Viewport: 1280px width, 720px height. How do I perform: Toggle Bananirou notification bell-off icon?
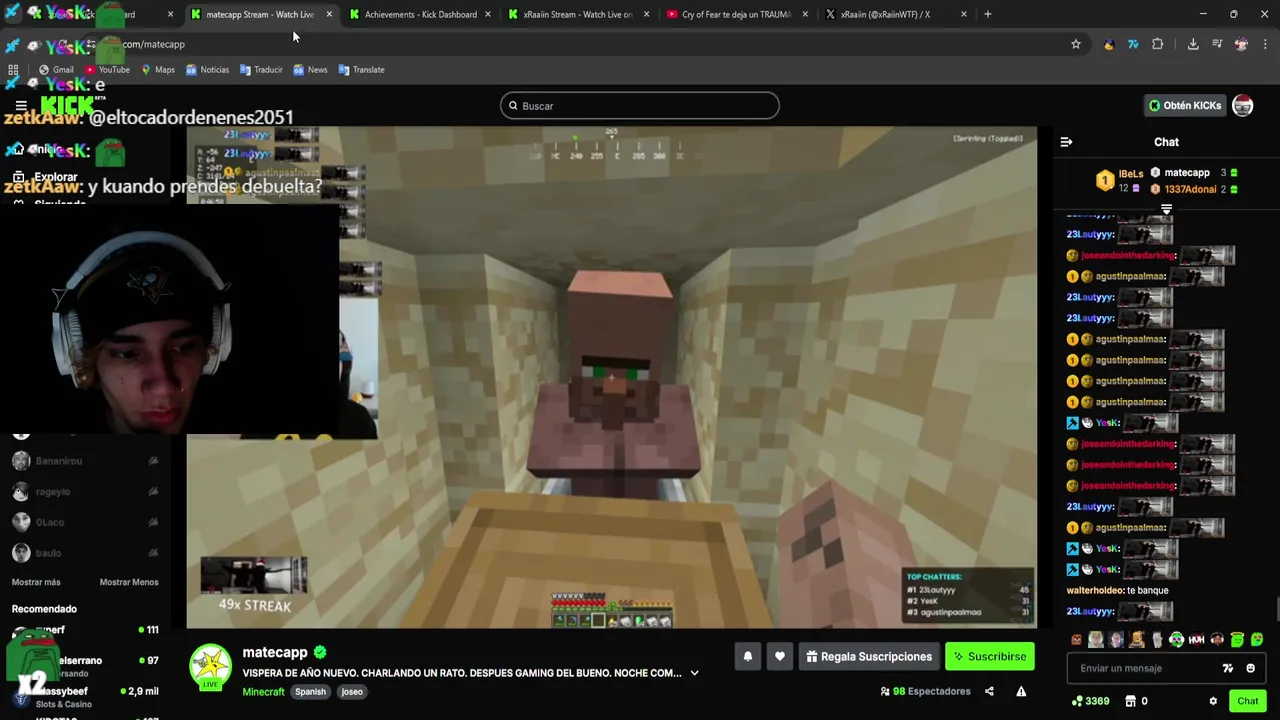pyautogui.click(x=153, y=461)
